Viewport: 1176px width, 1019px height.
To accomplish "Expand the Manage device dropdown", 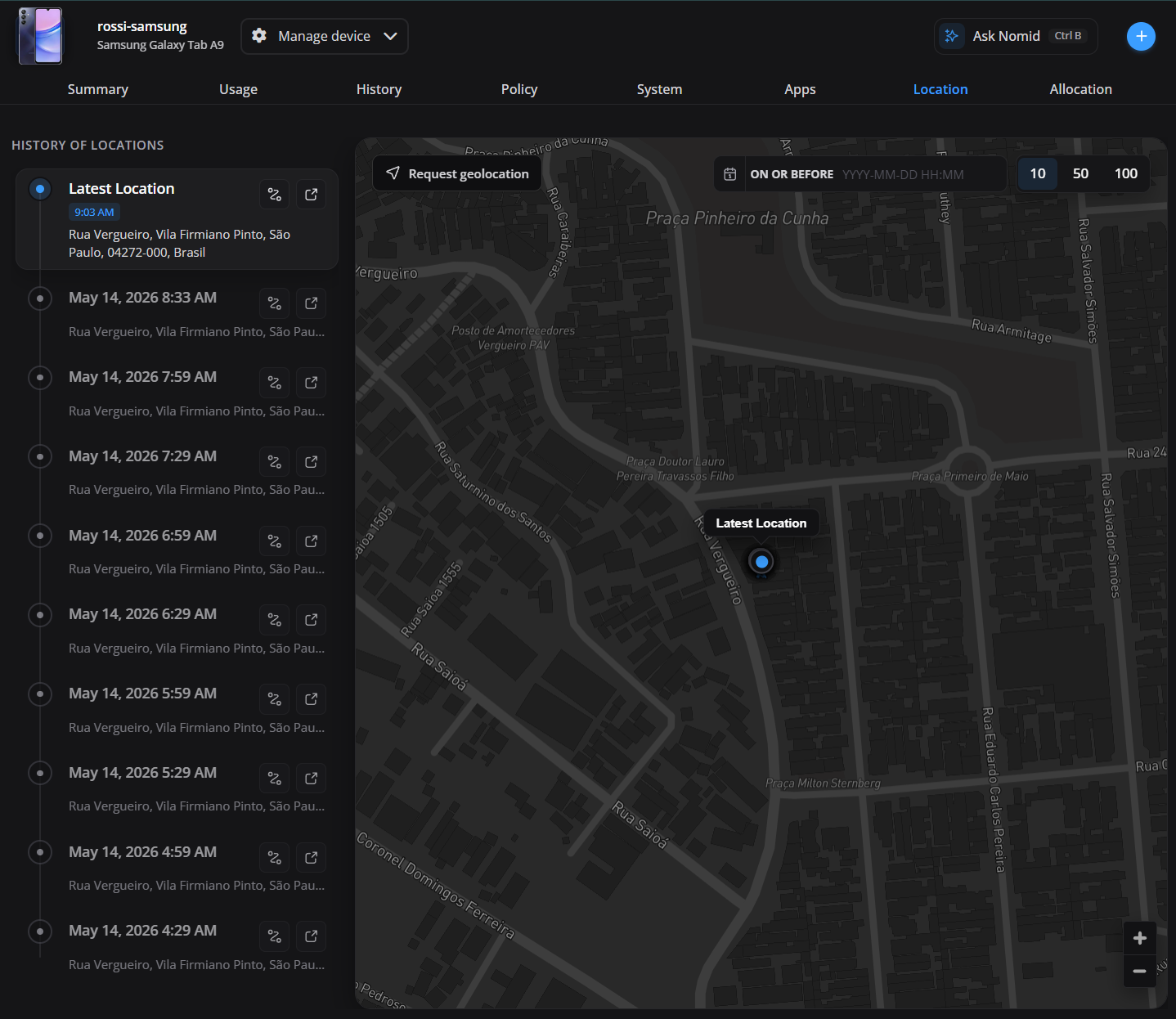I will [325, 36].
